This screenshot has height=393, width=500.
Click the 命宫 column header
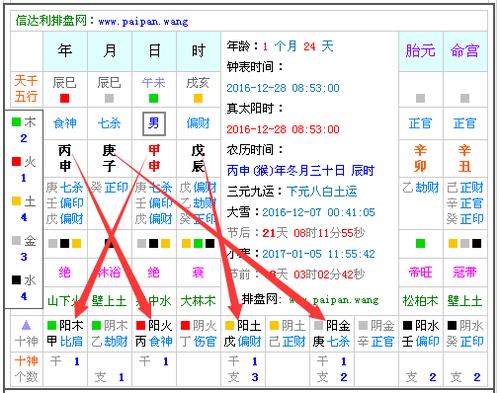point(465,51)
